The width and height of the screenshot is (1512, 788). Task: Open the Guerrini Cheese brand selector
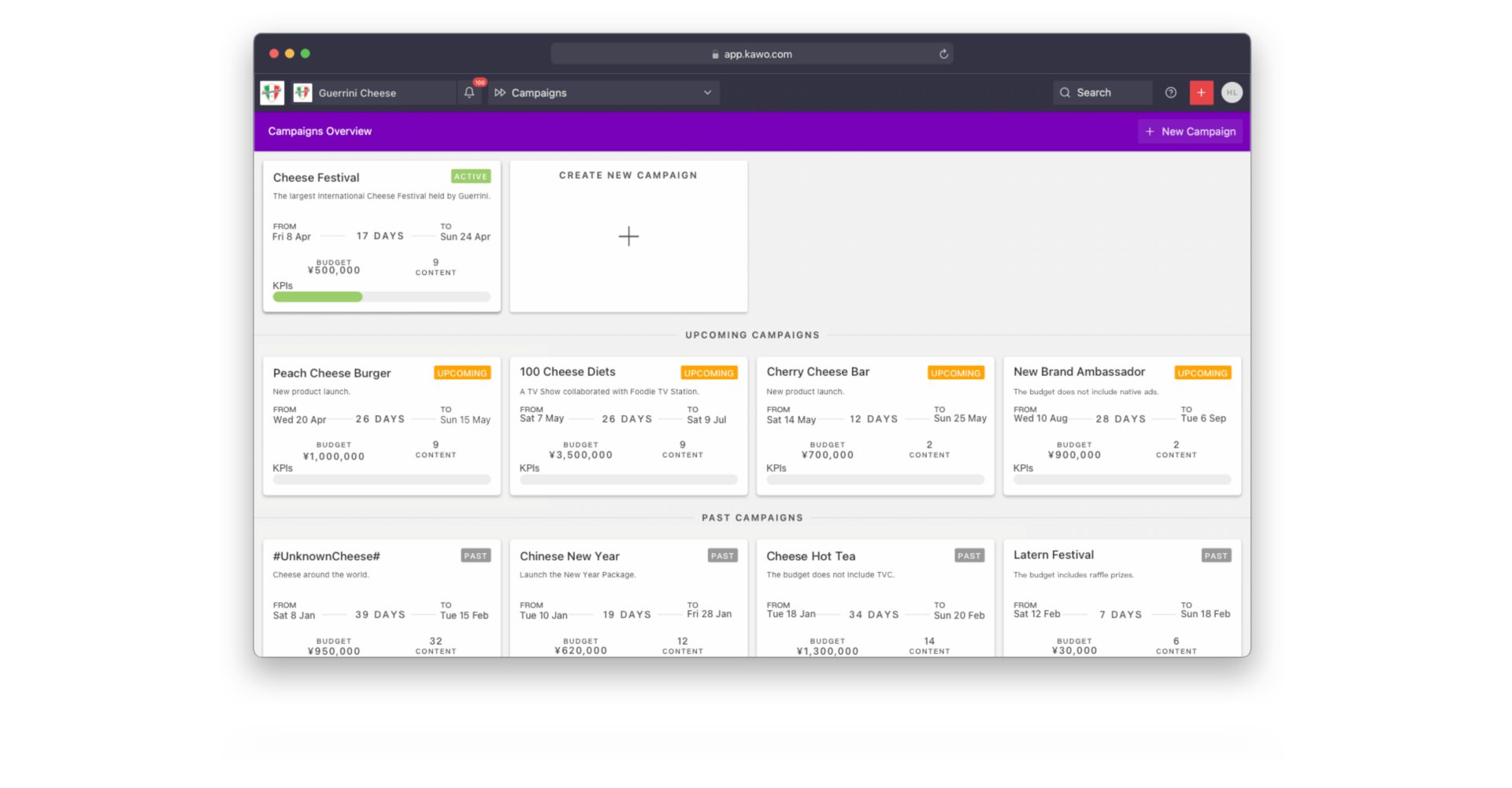pos(374,93)
